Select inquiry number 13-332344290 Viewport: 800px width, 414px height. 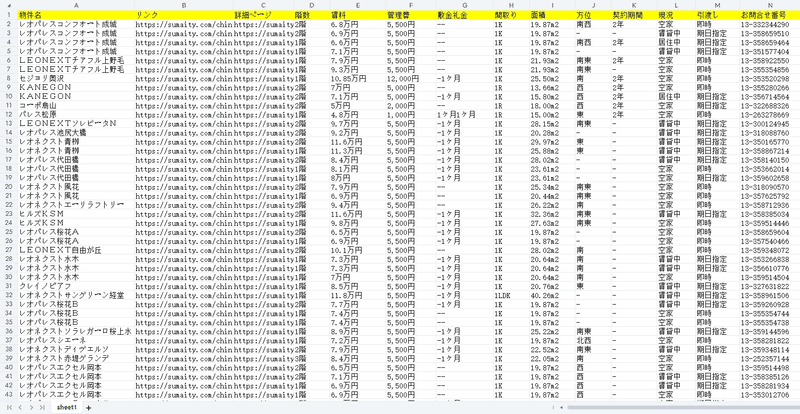(769, 25)
